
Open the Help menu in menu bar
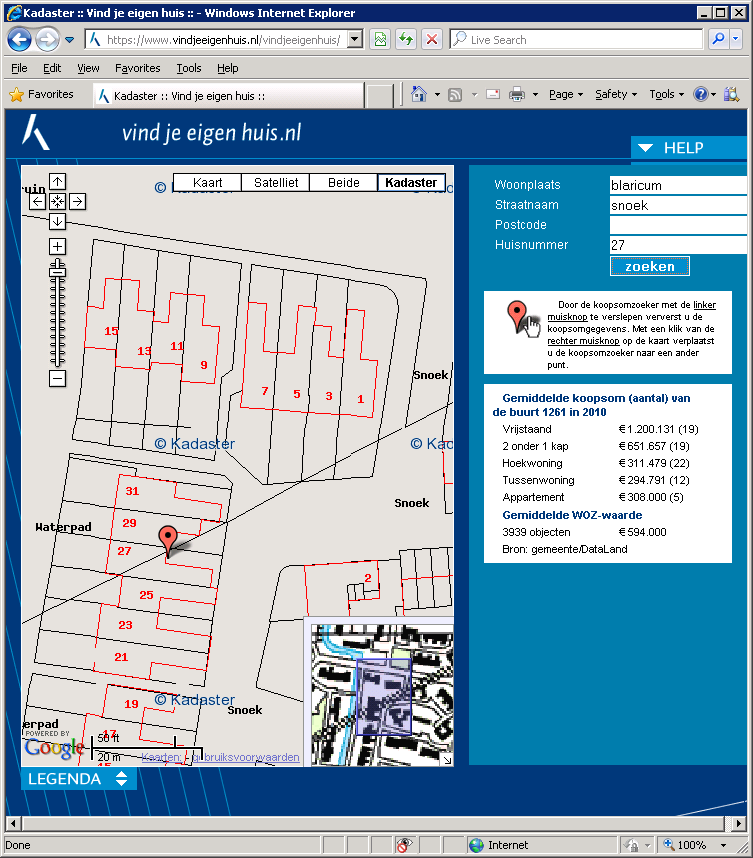click(228, 68)
